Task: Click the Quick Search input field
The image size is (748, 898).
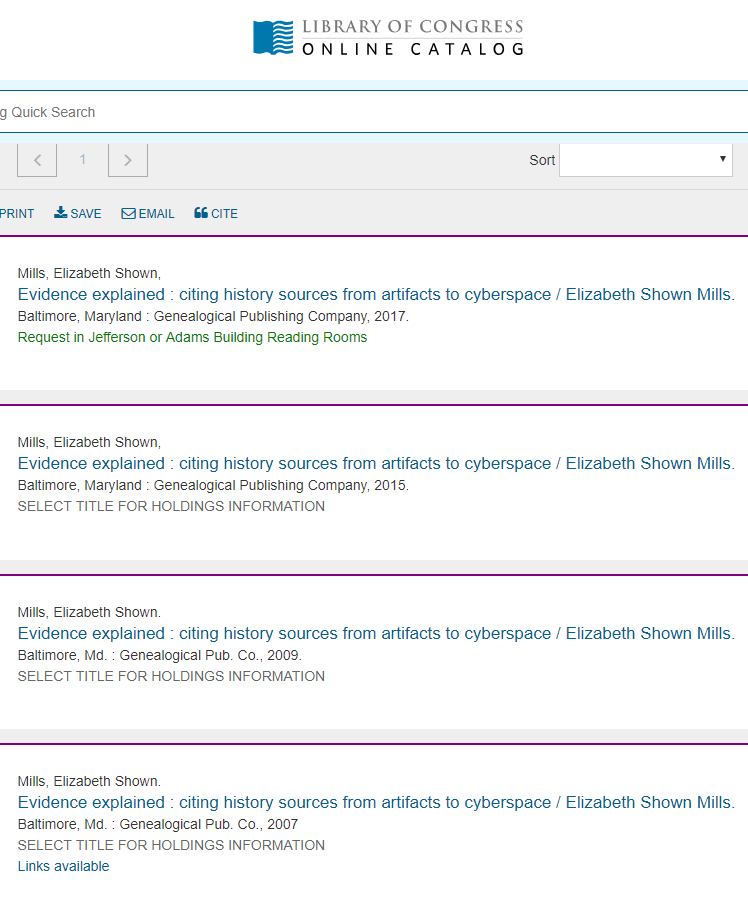Action: coord(370,112)
